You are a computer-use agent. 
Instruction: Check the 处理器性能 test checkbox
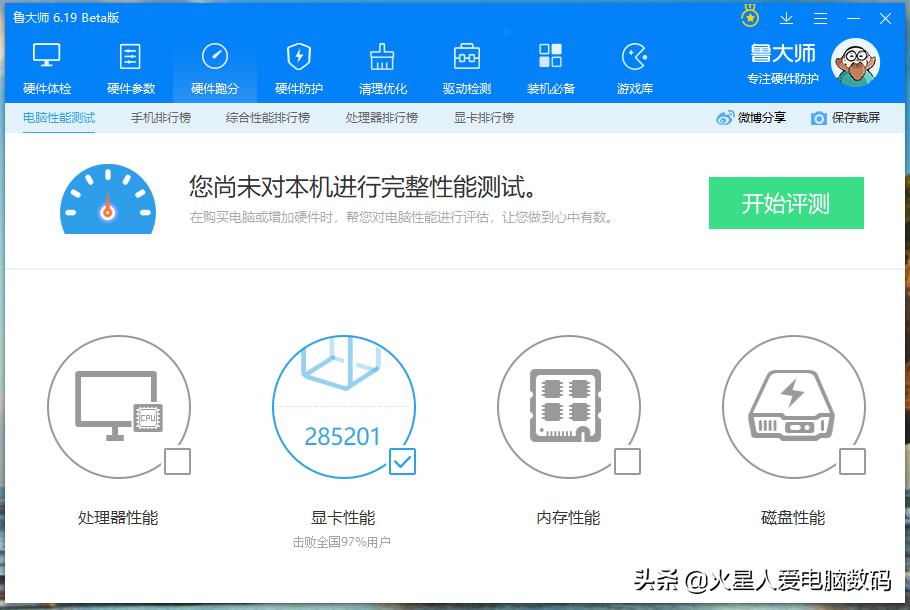[x=179, y=462]
